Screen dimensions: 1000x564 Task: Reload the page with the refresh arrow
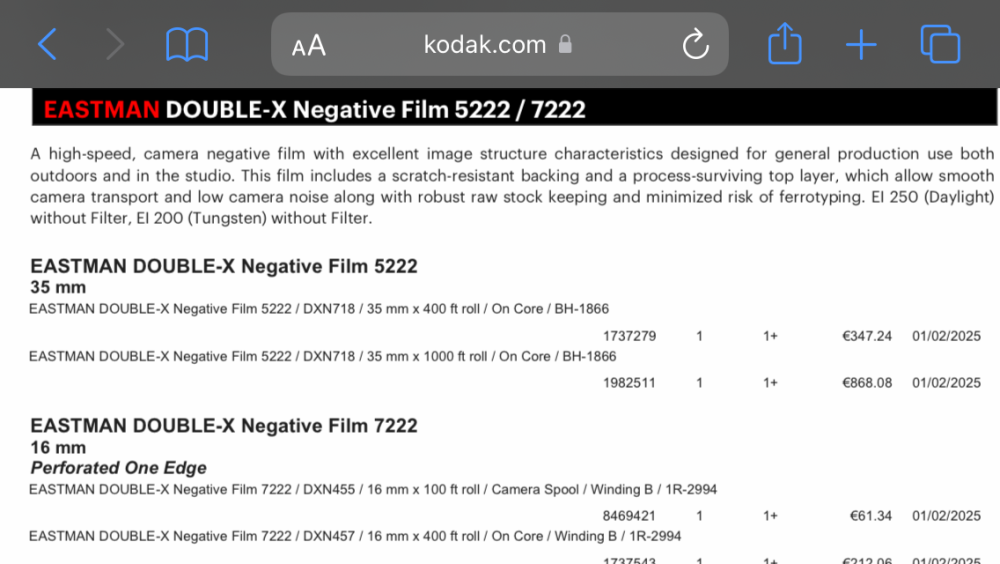[695, 44]
